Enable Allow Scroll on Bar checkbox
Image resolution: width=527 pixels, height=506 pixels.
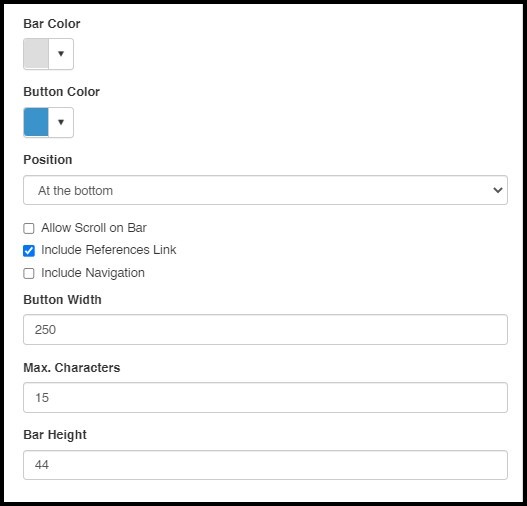tap(29, 228)
